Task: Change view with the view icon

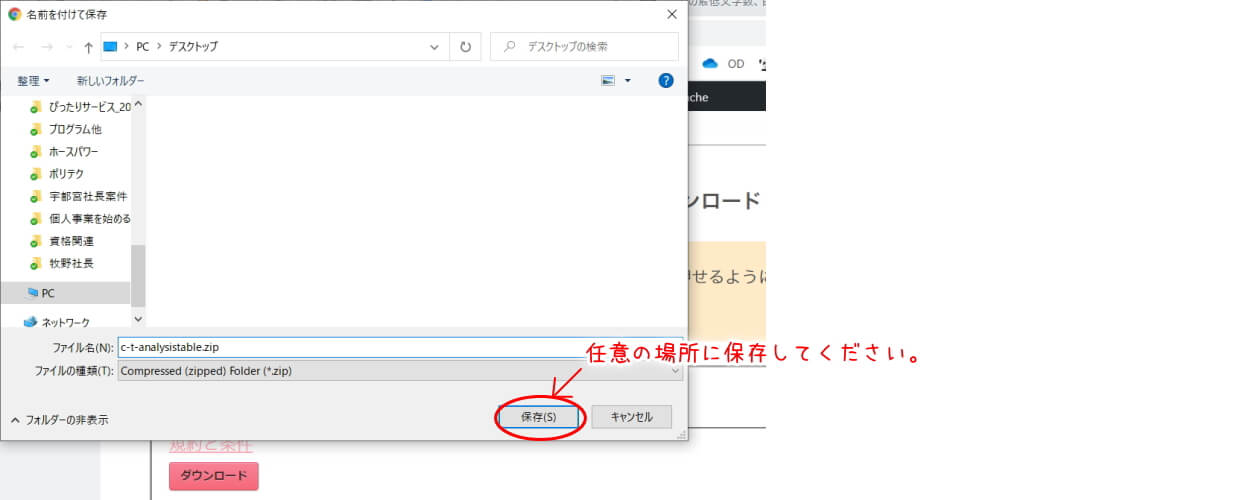Action: click(607, 80)
